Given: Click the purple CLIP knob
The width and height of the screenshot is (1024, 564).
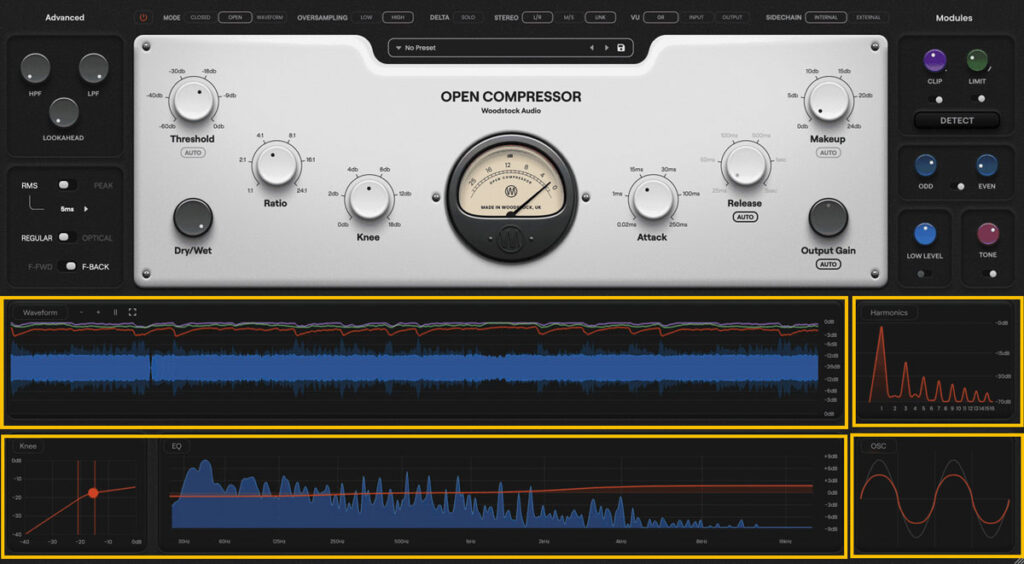Looking at the screenshot, I should (935, 61).
